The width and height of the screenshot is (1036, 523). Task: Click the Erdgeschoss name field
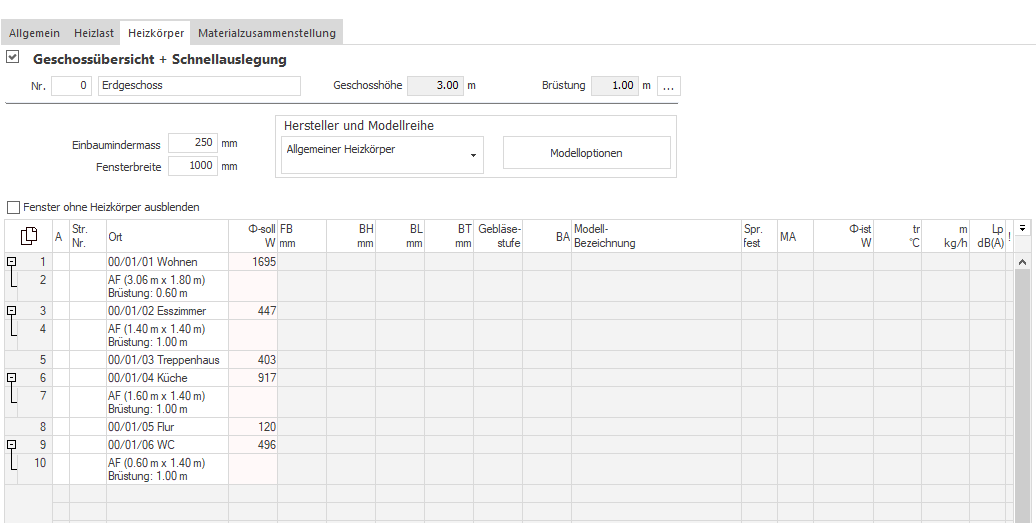pyautogui.click(x=199, y=86)
